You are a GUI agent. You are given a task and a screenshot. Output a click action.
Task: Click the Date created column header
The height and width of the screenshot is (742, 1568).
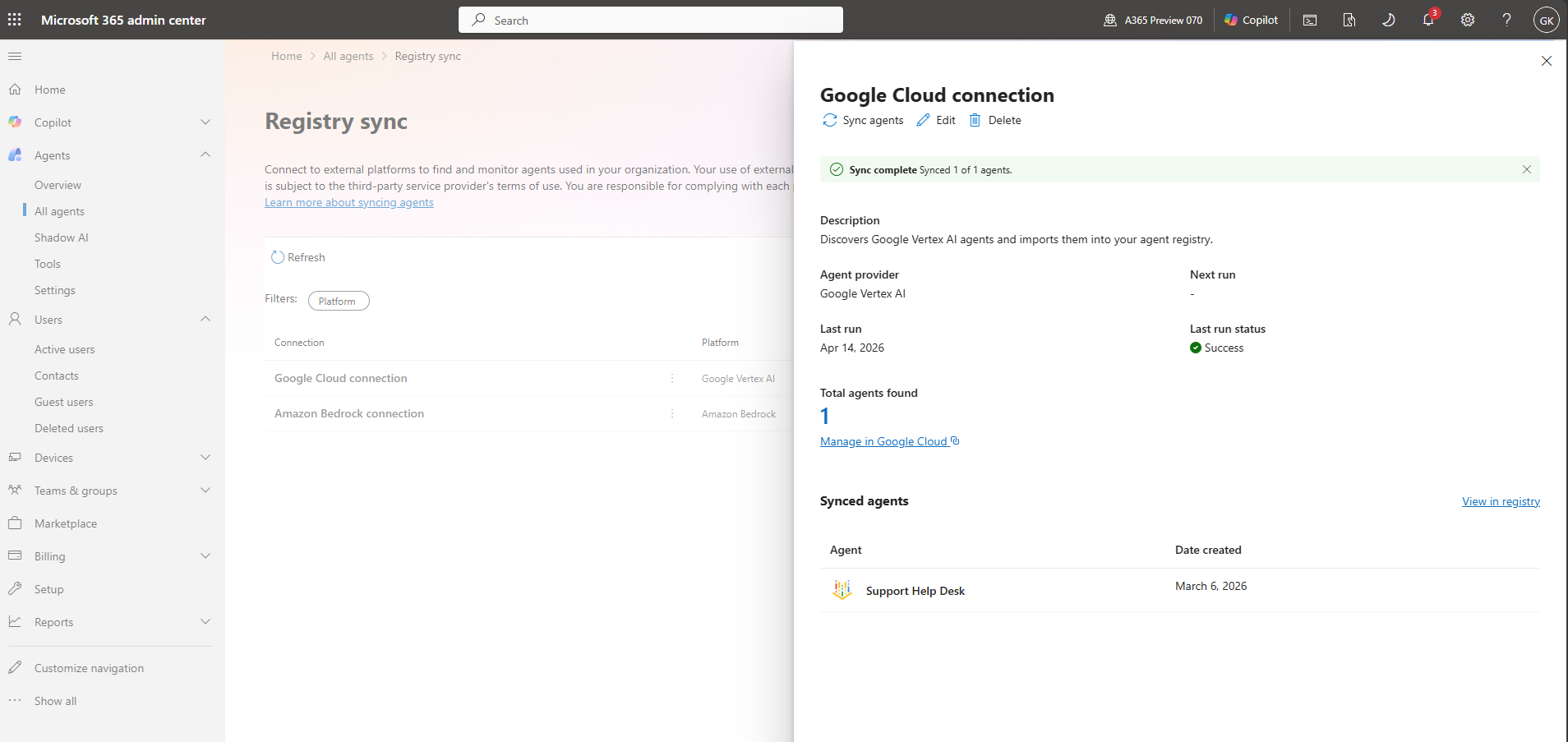[1208, 550]
